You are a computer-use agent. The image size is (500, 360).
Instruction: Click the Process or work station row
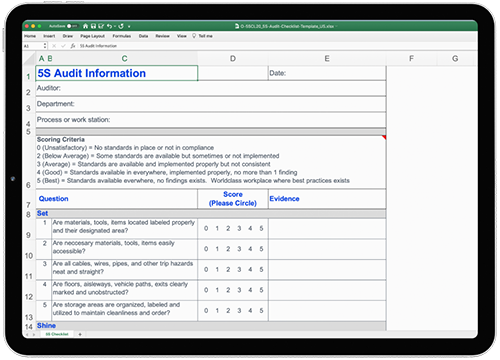click(x=211, y=120)
